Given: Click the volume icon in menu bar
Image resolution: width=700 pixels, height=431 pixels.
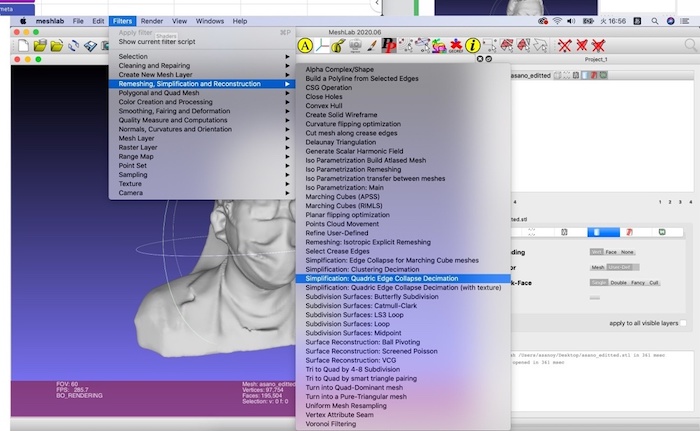Looking at the screenshot, I should click(x=571, y=21).
